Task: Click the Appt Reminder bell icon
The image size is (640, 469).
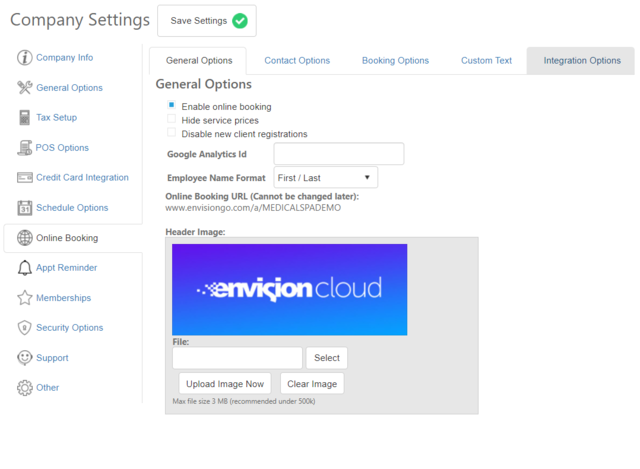Action: coord(24,268)
